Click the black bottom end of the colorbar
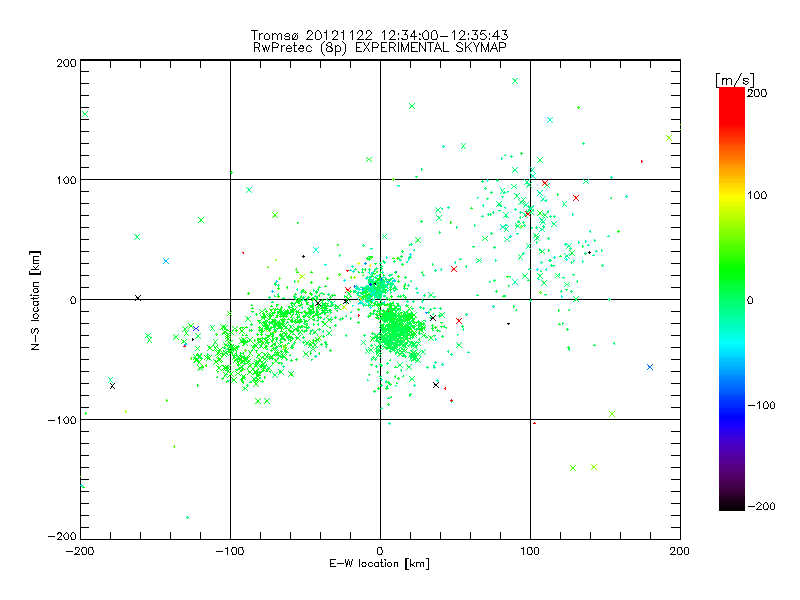Viewport: 800px width, 600px height. coord(732,505)
